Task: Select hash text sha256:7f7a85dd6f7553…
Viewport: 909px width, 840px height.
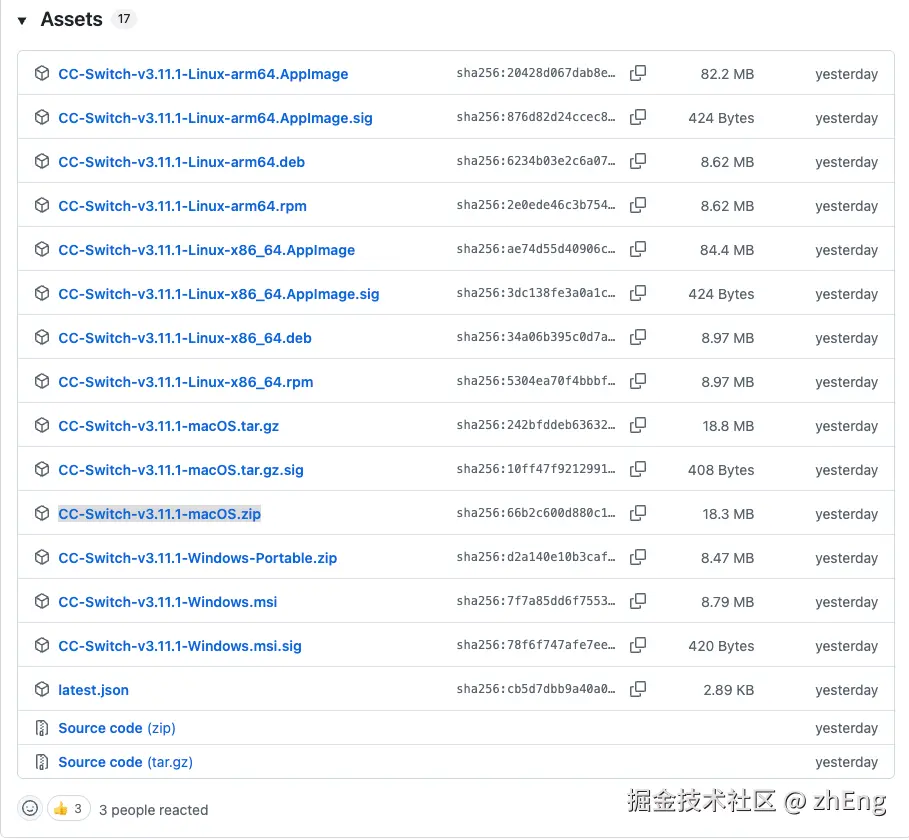Action: pos(536,601)
